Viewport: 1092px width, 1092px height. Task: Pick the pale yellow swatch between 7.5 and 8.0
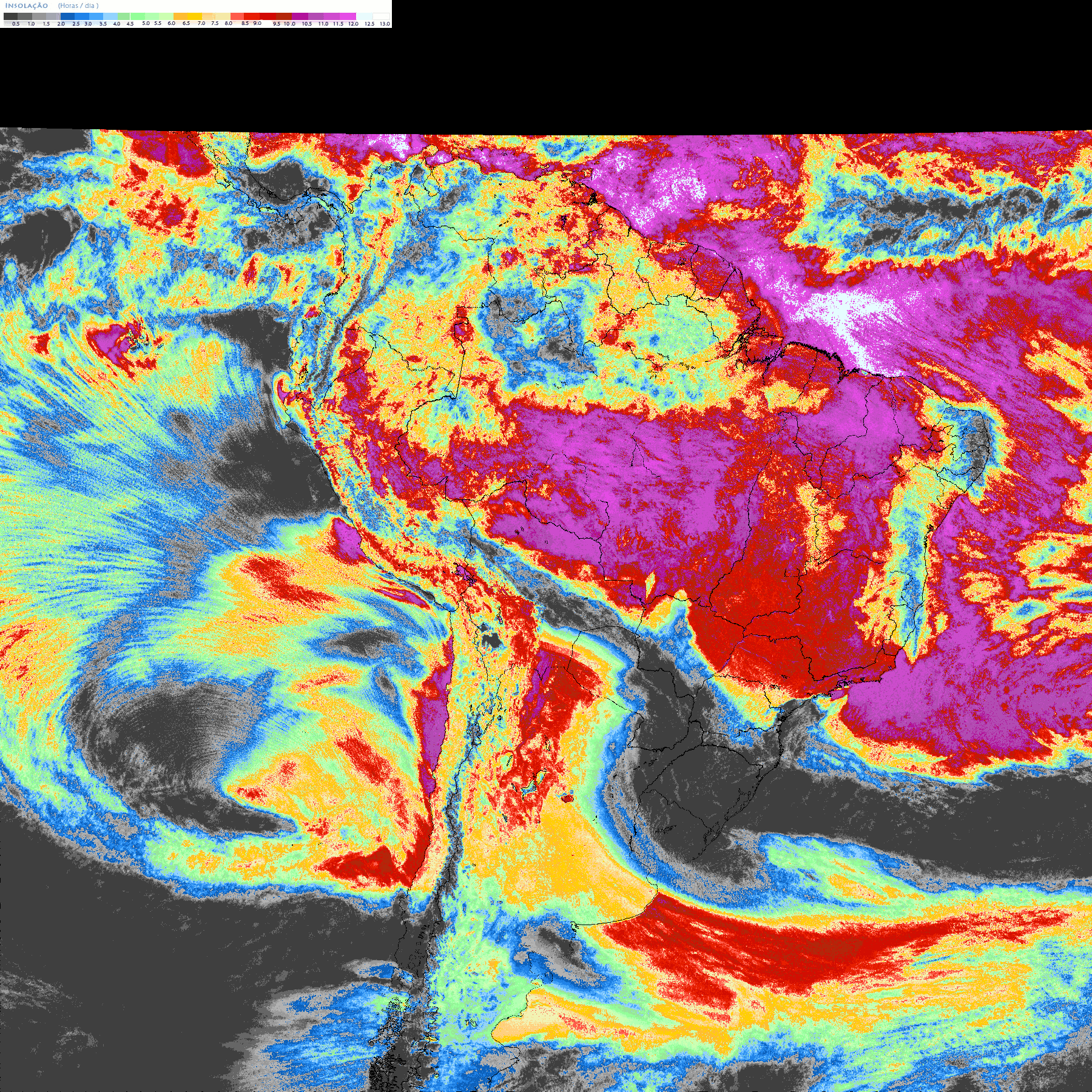pos(223,16)
